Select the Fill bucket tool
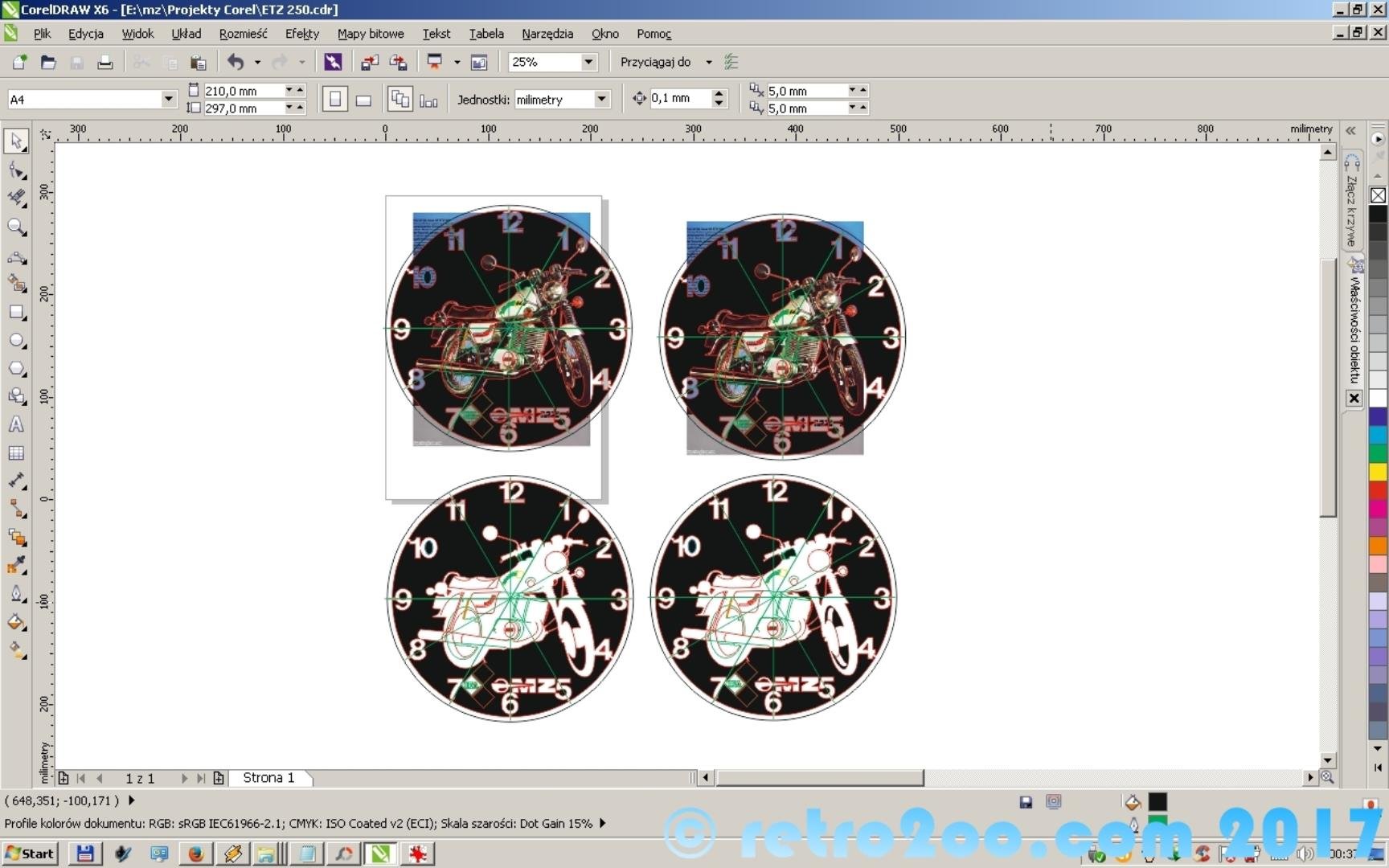This screenshot has height=868, width=1389. click(x=16, y=622)
